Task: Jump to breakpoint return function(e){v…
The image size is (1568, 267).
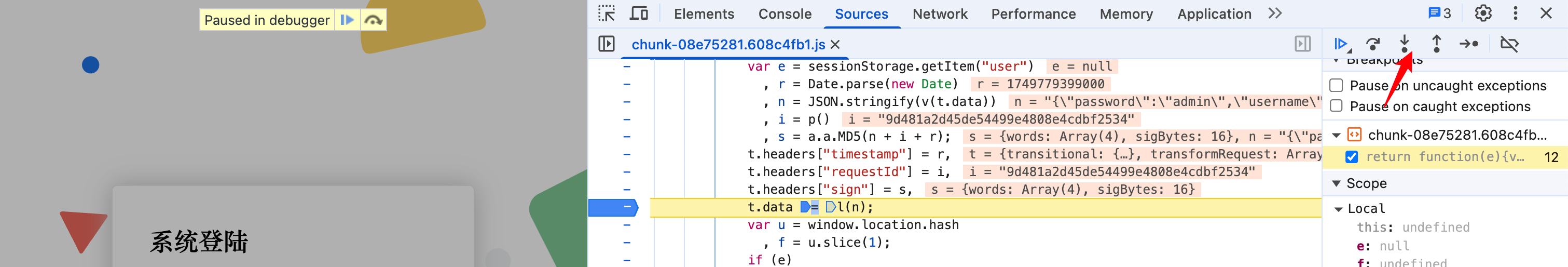Action: [x=1445, y=157]
